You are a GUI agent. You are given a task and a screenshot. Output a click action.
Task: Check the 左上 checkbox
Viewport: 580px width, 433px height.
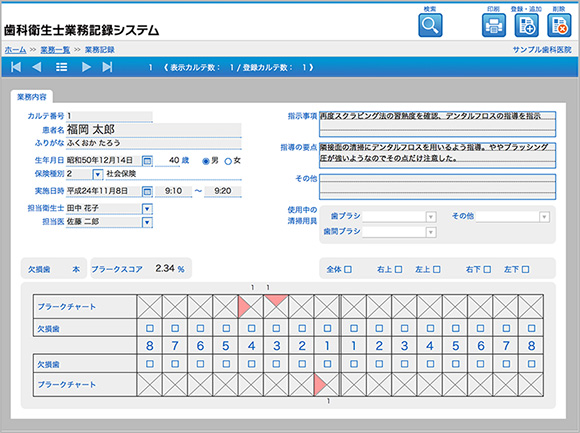[x=437, y=269]
